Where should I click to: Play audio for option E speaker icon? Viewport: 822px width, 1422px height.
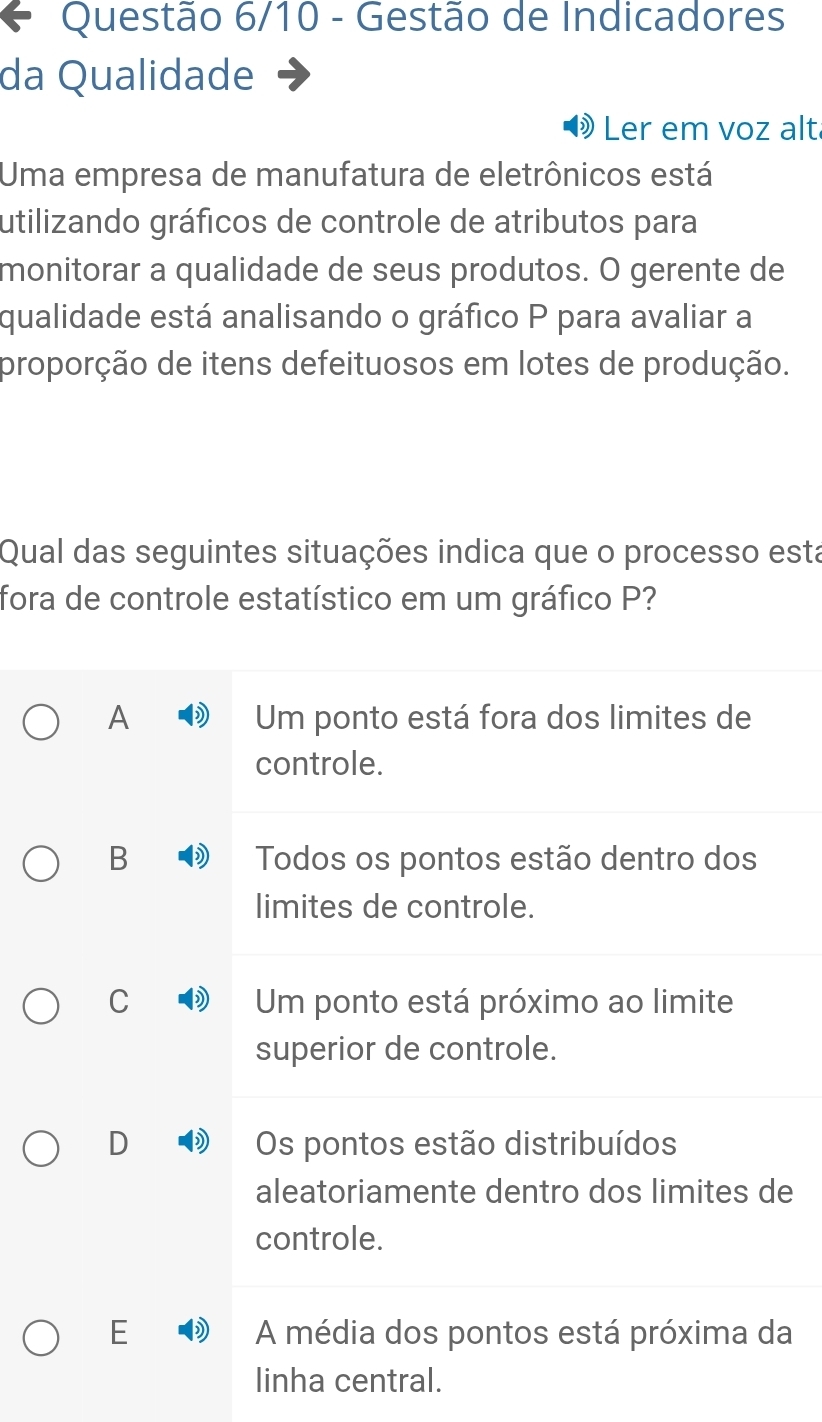point(193,1333)
